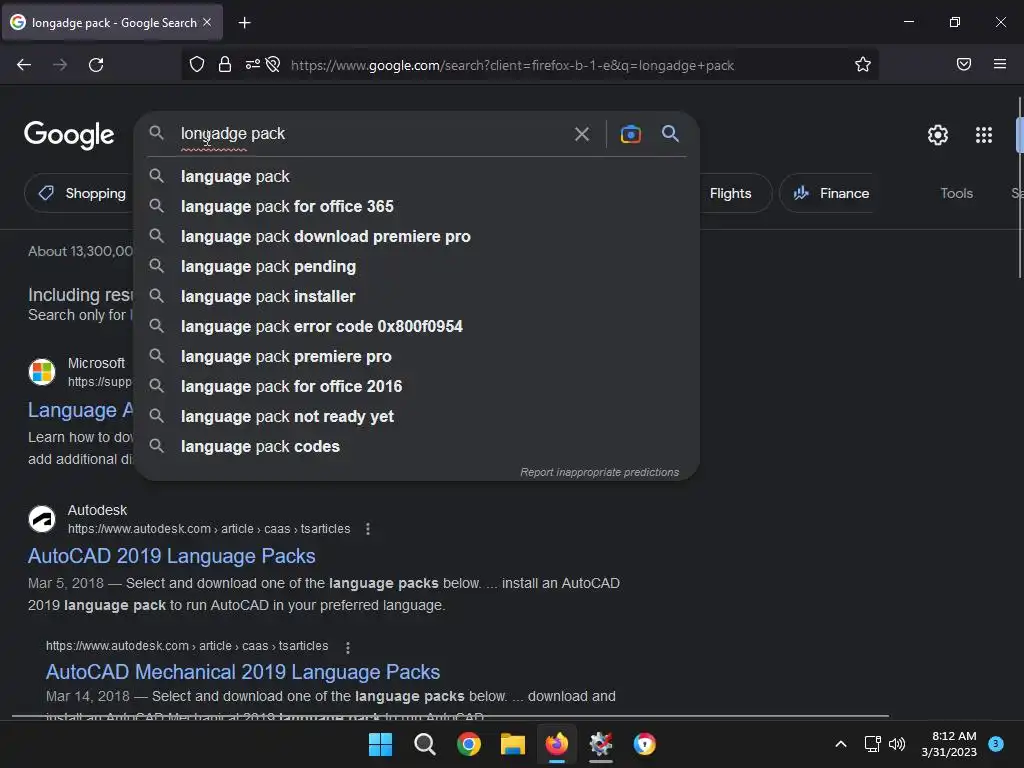
Task: Choose 'language pack not ready yet' suggestion
Action: click(416, 417)
